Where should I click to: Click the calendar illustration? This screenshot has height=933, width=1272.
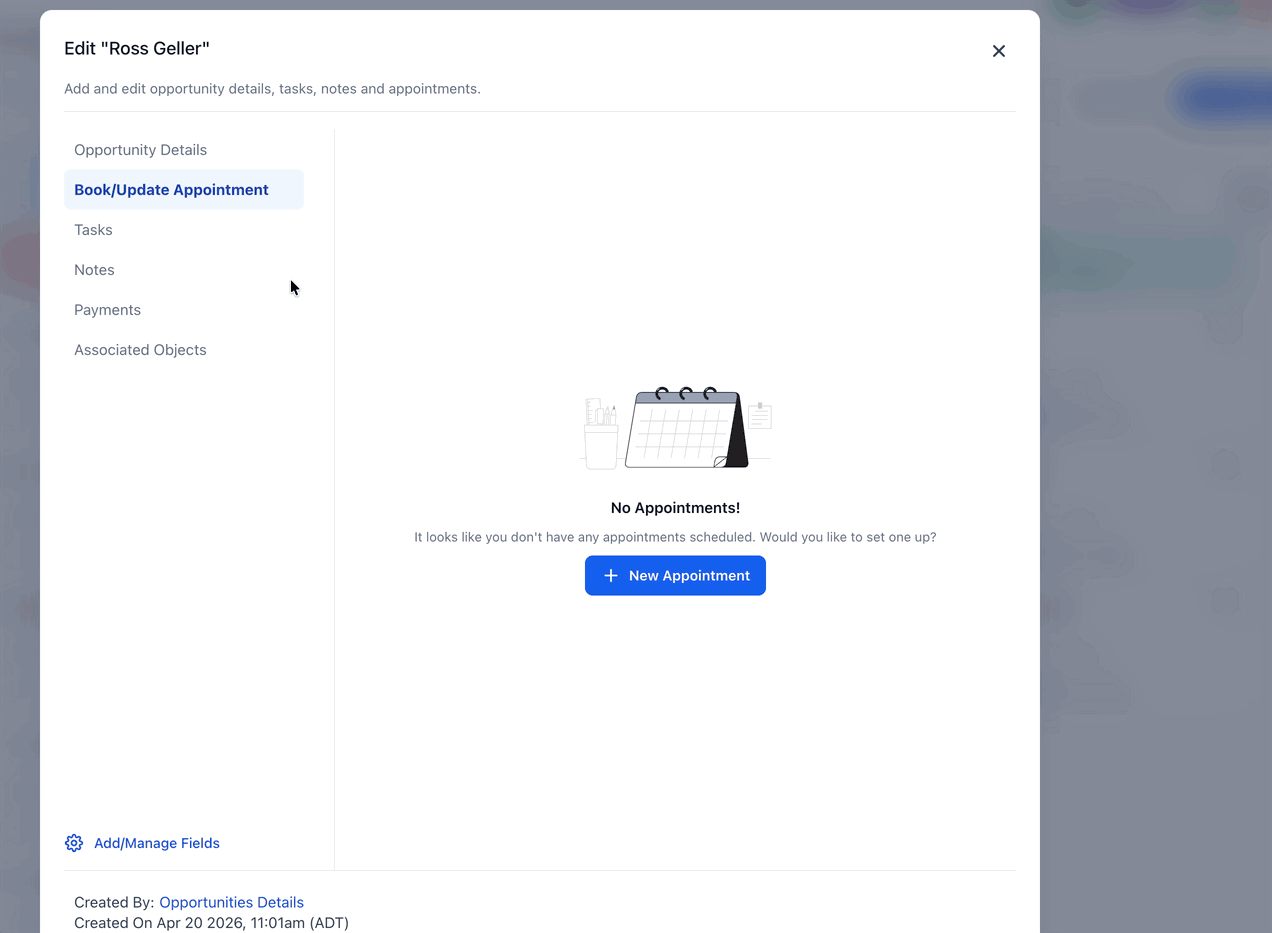(675, 427)
